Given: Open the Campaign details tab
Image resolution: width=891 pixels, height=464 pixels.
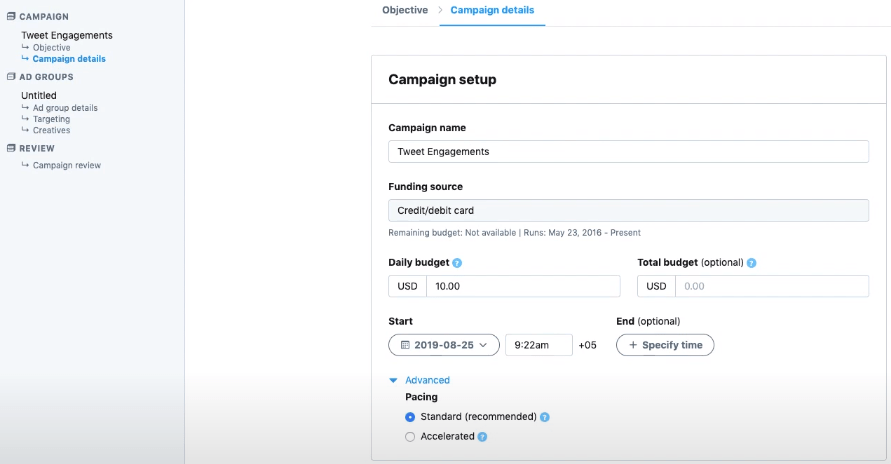Looking at the screenshot, I should pos(492,10).
